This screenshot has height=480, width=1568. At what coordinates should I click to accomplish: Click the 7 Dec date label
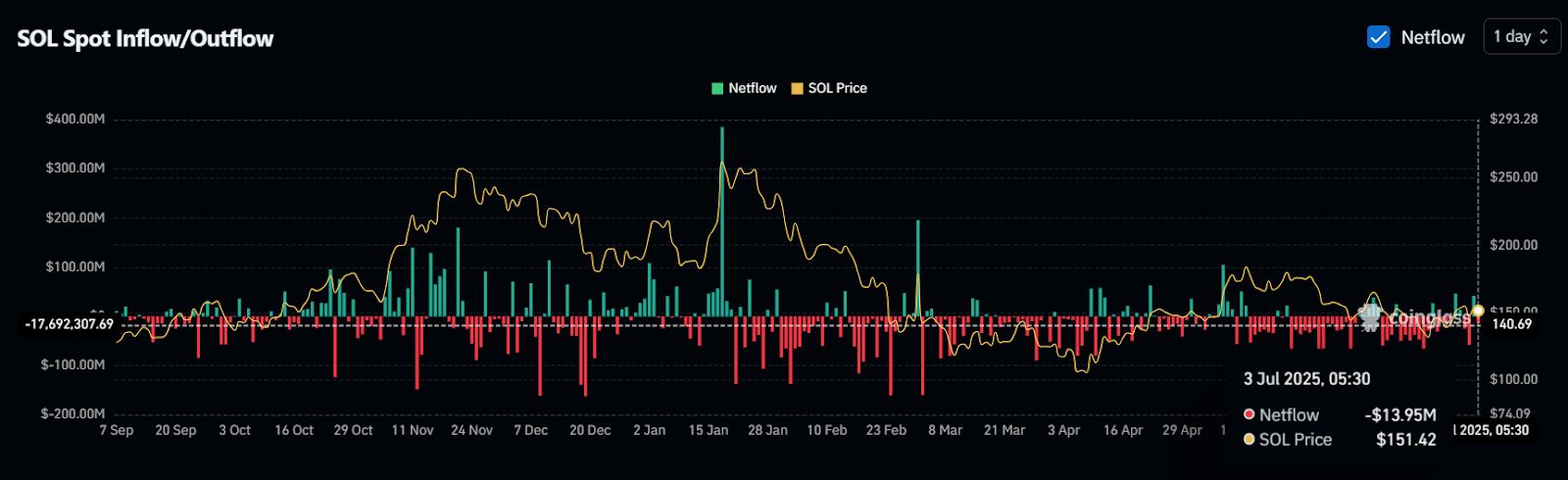pos(531,430)
